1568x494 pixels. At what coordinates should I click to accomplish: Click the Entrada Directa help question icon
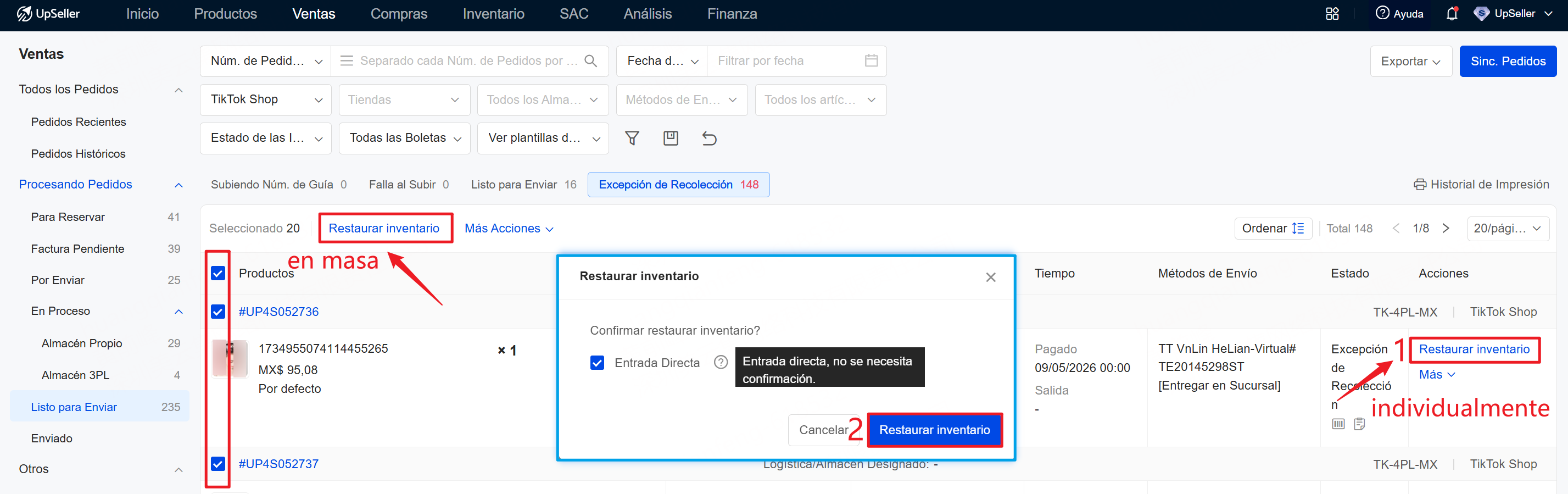[721, 363]
